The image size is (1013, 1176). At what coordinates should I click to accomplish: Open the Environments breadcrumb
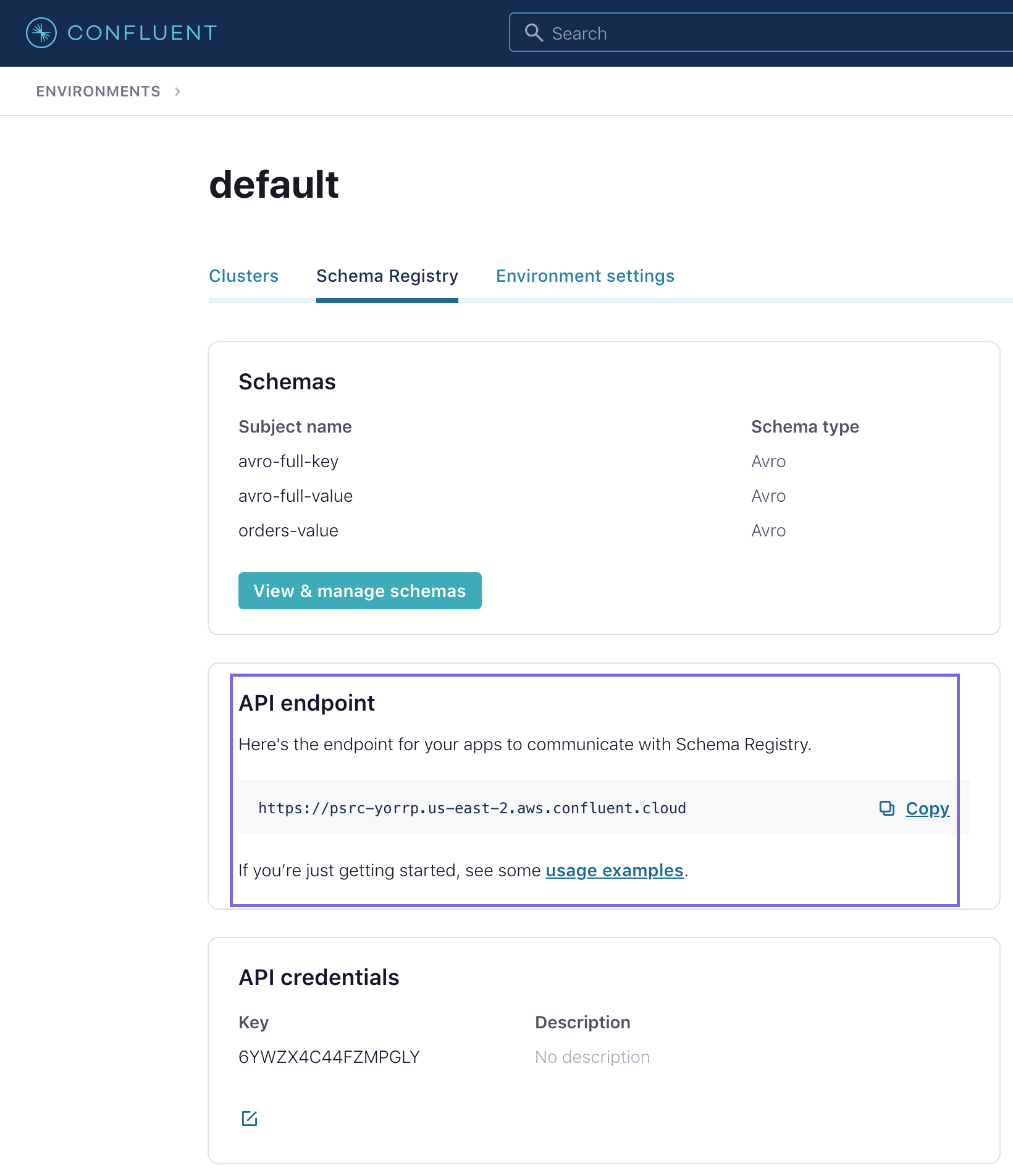pos(98,91)
